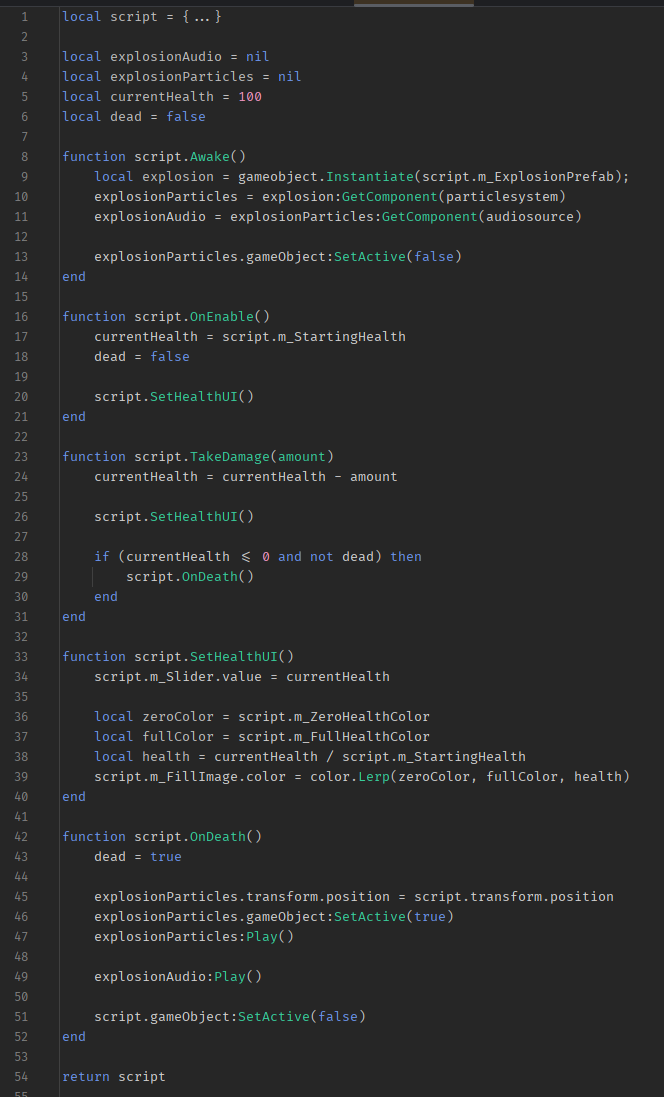
Task: Click the 'then' keyword in the if statement
Action: coord(406,556)
